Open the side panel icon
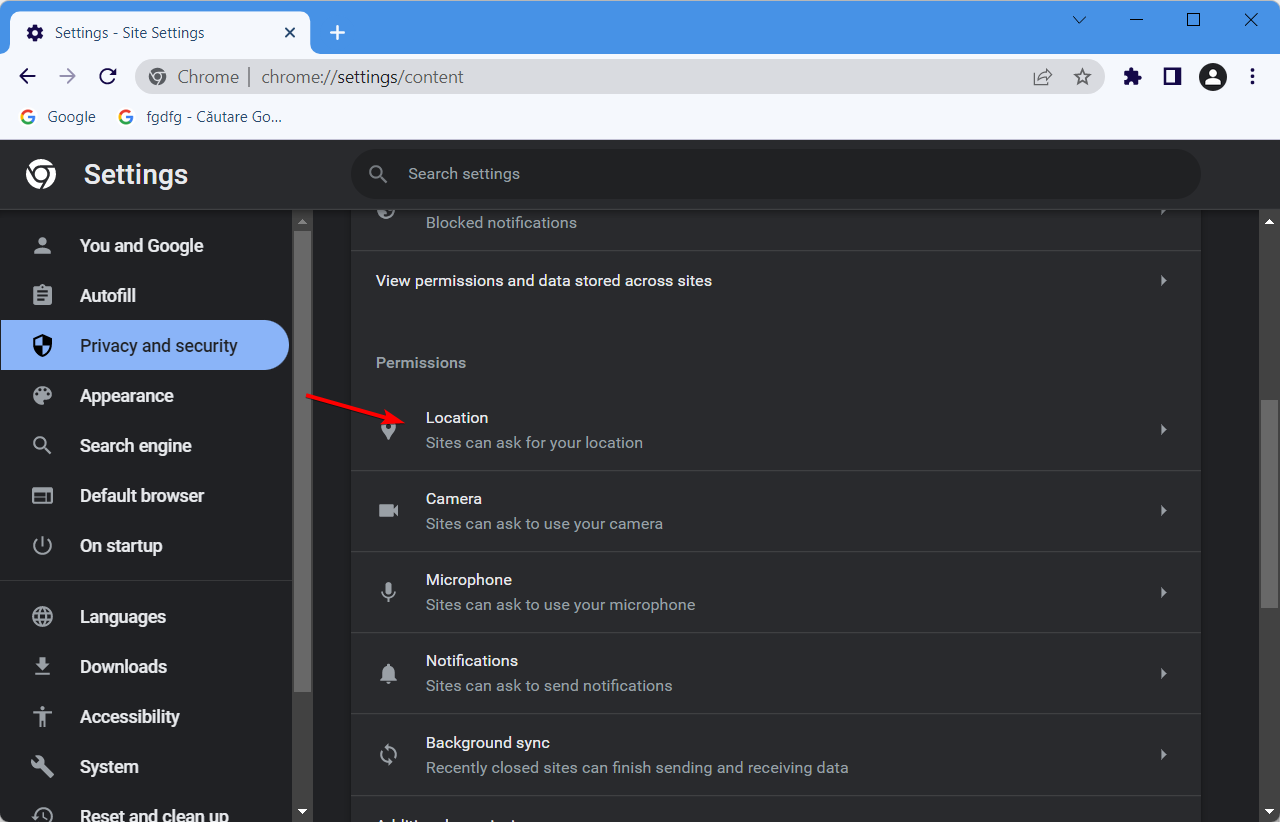 tap(1172, 77)
